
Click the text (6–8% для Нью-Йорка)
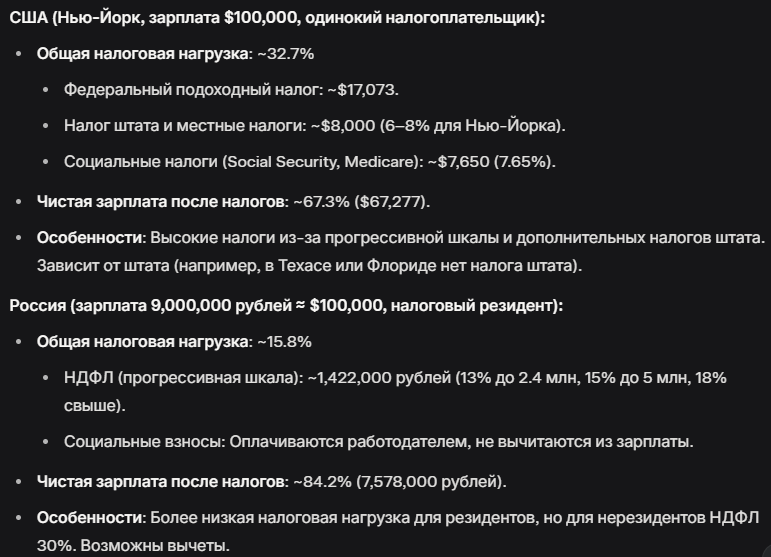click(x=473, y=125)
